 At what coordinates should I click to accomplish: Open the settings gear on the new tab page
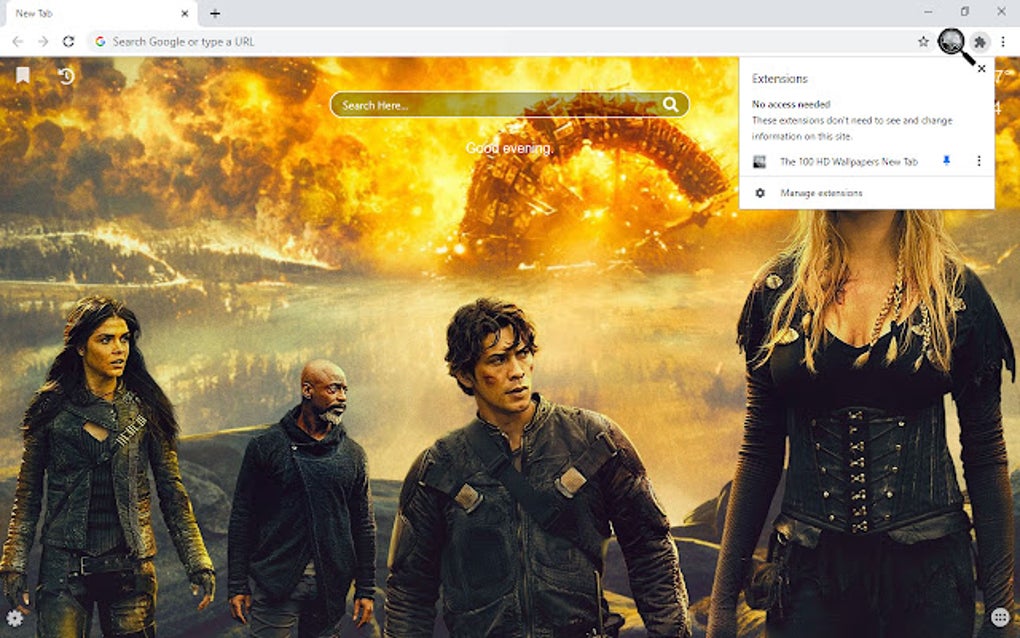point(14,617)
